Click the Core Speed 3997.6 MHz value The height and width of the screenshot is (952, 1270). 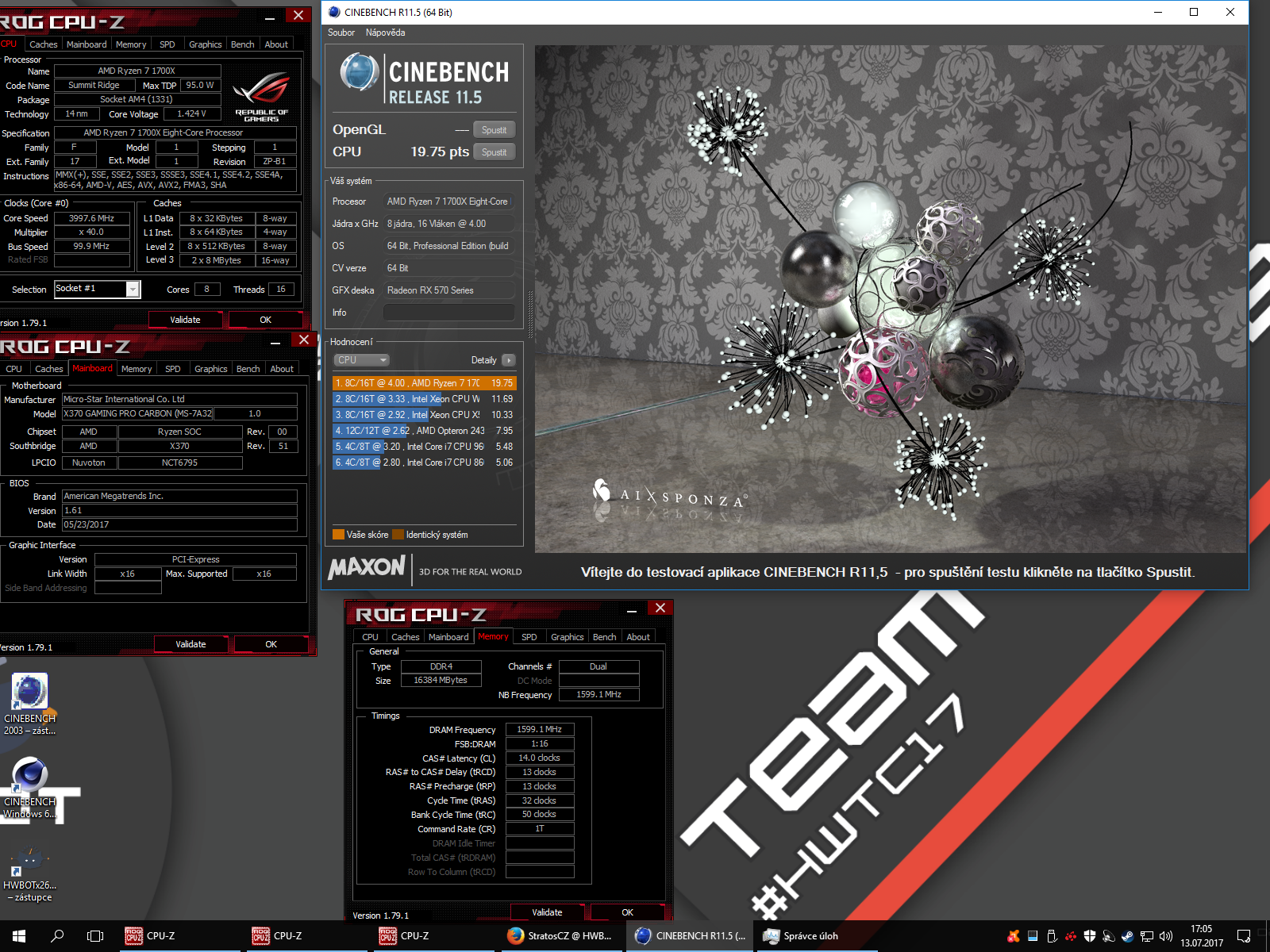(91, 218)
